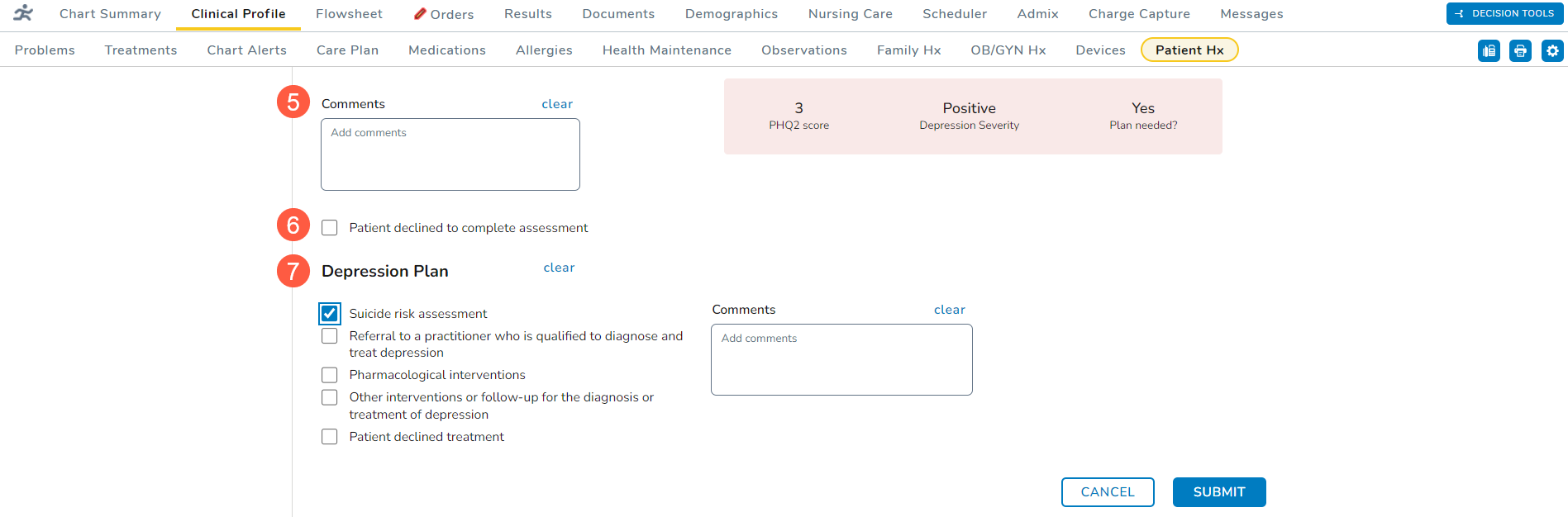The width and height of the screenshot is (1568, 517).
Task: Click the running person logo icon
Action: [23, 13]
